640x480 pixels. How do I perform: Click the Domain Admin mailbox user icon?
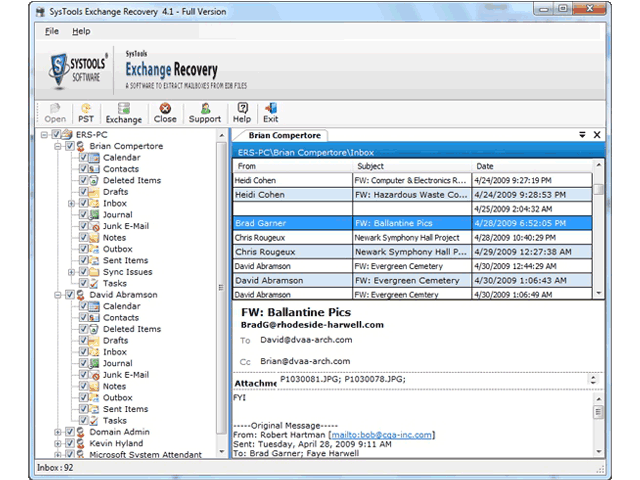[81, 432]
